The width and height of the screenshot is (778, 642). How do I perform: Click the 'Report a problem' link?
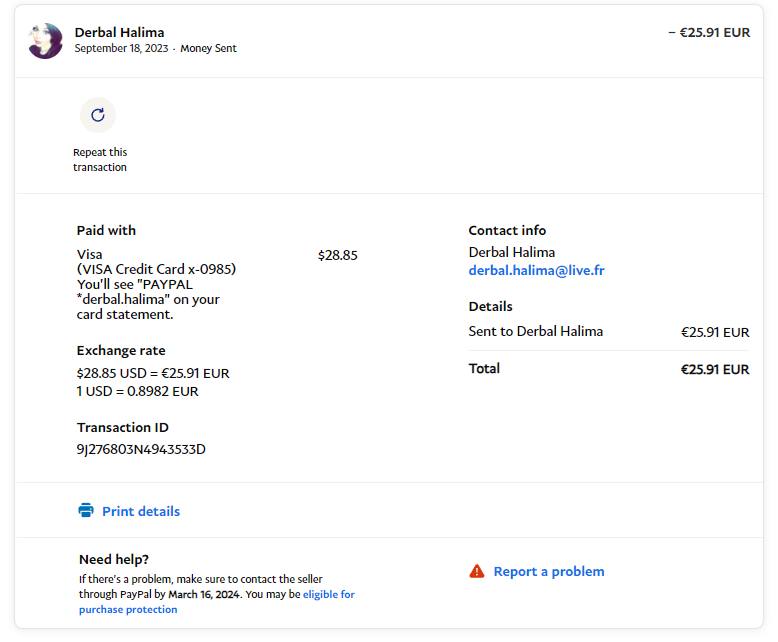pyautogui.click(x=549, y=572)
